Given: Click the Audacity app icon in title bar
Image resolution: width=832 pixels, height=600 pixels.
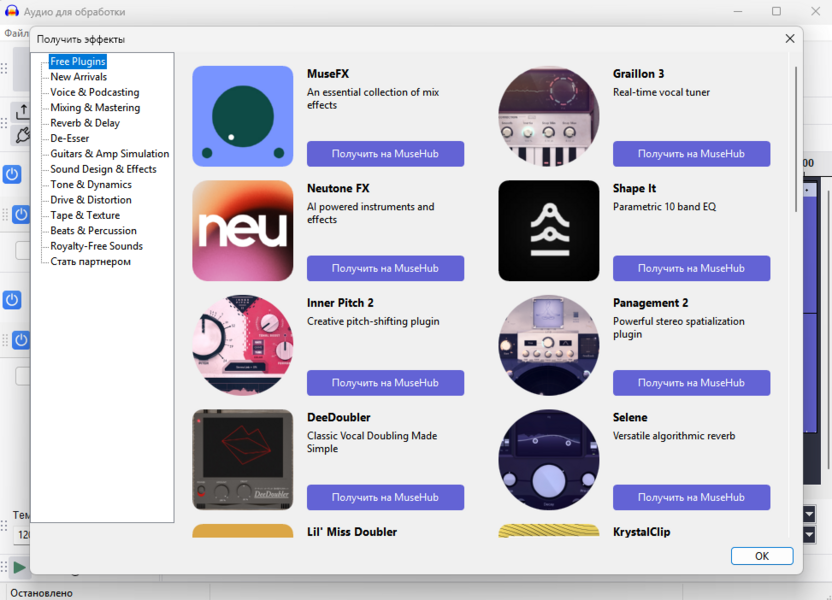Looking at the screenshot, I should coord(12,11).
